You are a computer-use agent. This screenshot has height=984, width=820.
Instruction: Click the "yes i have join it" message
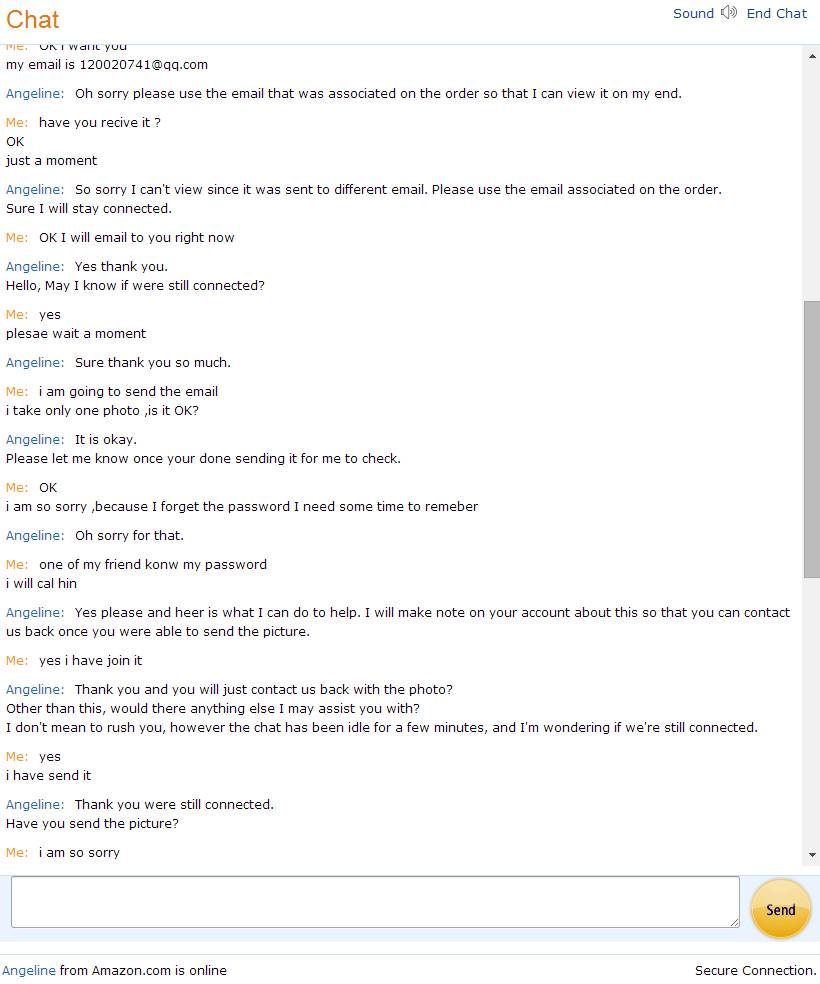[90, 660]
